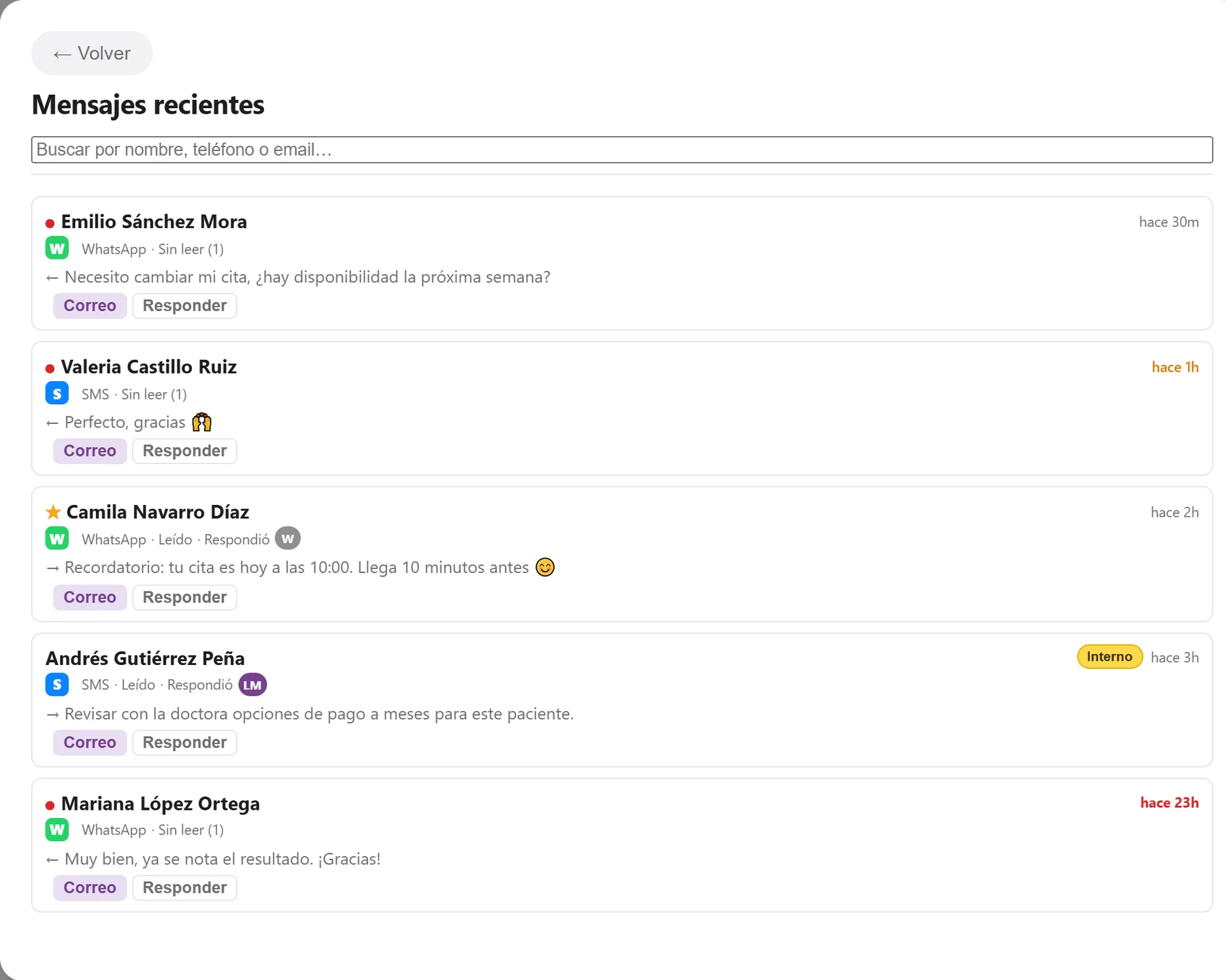1225x980 pixels.
Task: Reply to Mariana López Ortega with Responder
Action: [x=184, y=887]
